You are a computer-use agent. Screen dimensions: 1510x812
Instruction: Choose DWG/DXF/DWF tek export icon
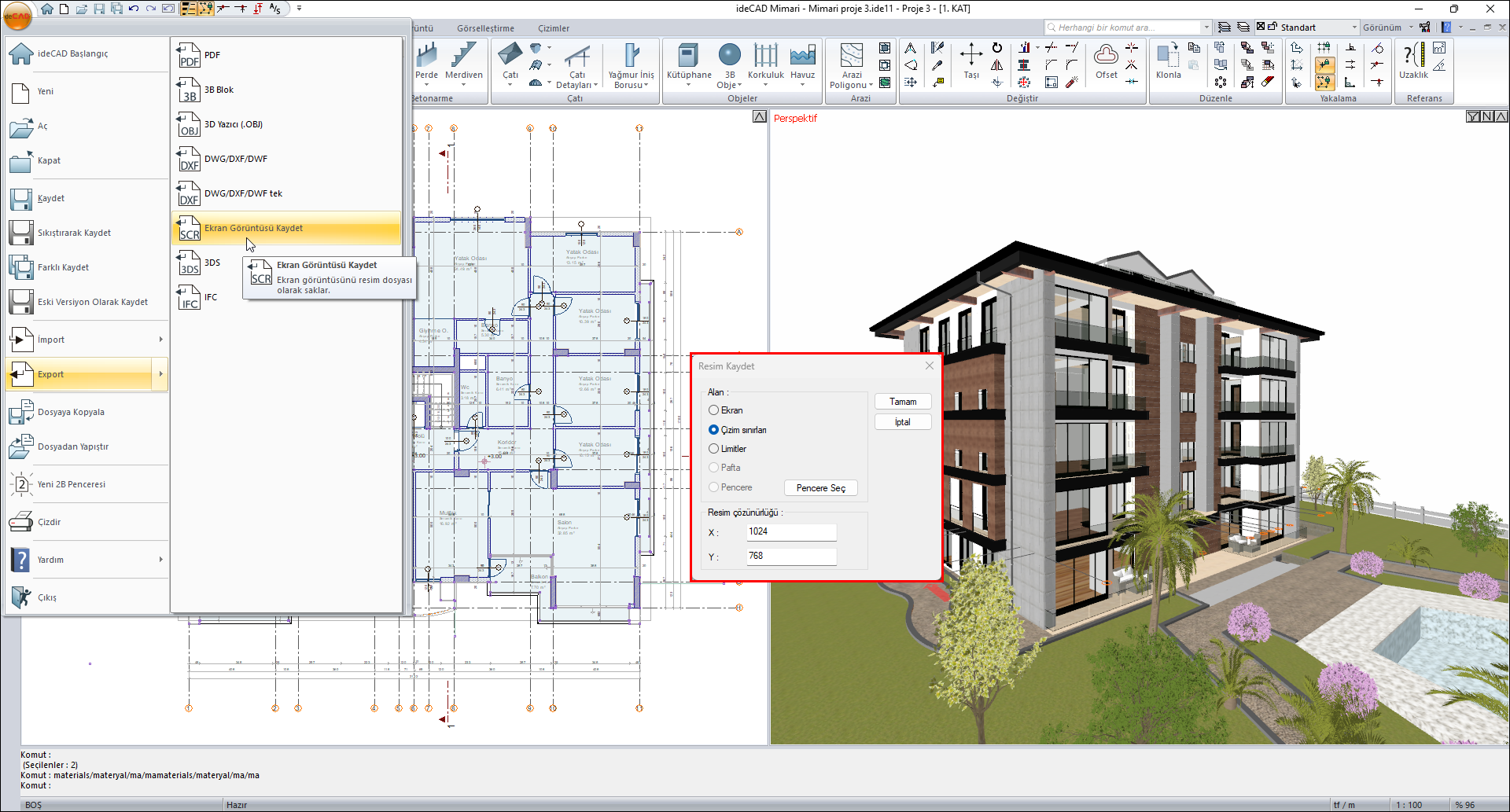pyautogui.click(x=189, y=193)
